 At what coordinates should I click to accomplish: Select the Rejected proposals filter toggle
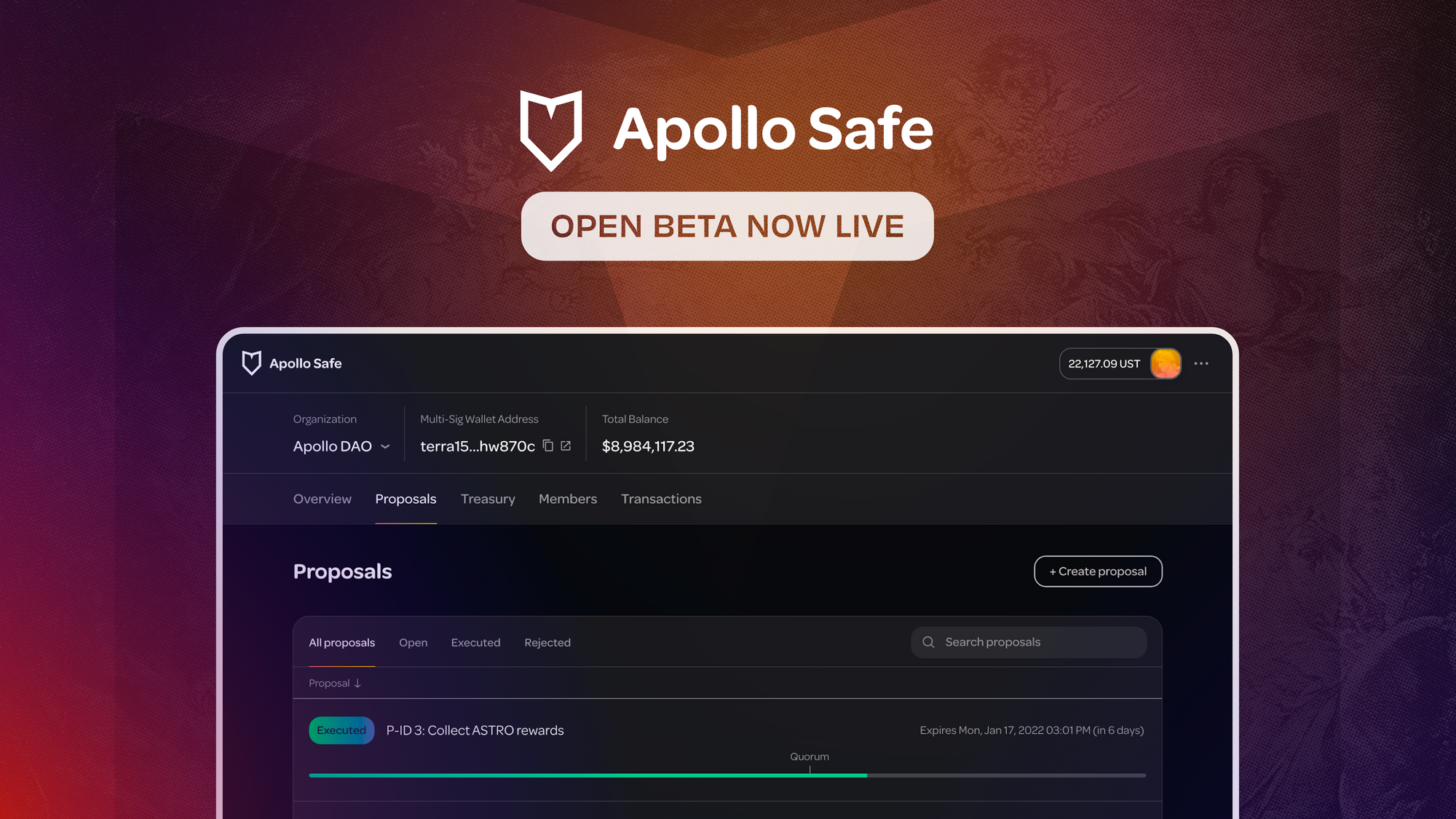(547, 642)
